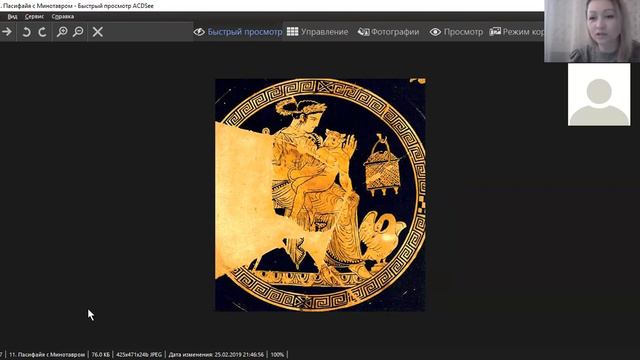Open the Сервис menu
This screenshot has height=360, width=640.
pyautogui.click(x=34, y=17)
